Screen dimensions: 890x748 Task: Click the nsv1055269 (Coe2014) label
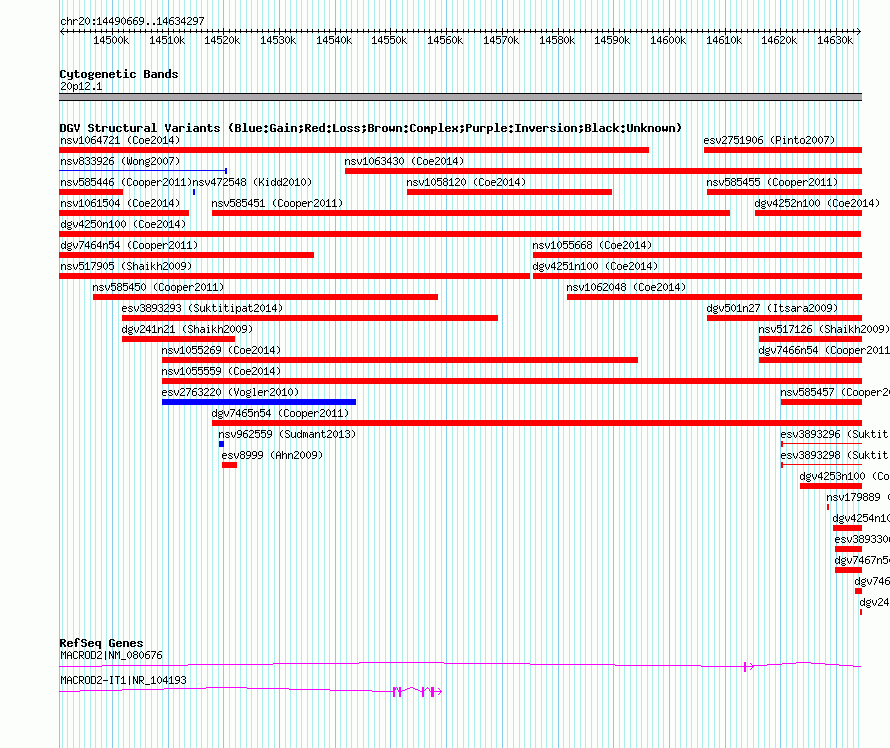[x=221, y=350]
